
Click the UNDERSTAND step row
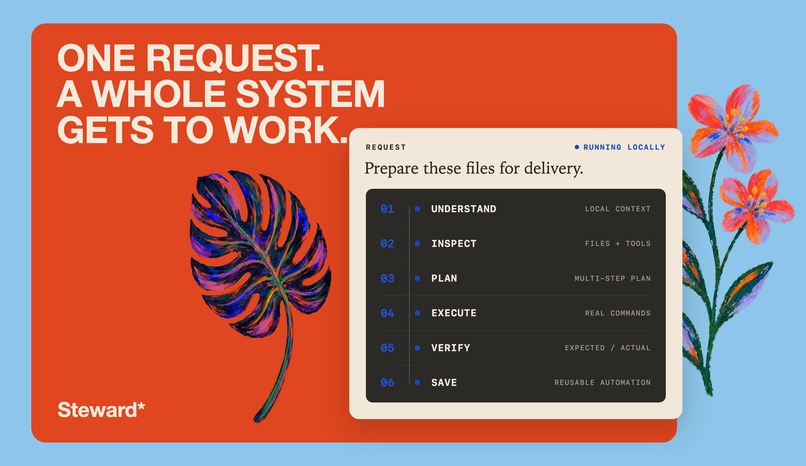tap(516, 209)
